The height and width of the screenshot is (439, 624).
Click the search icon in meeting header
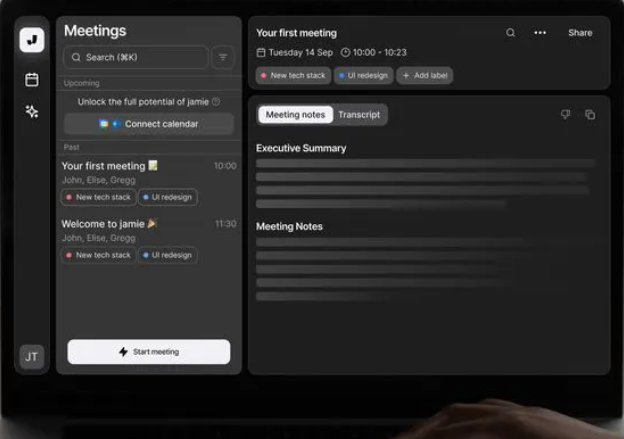point(511,33)
